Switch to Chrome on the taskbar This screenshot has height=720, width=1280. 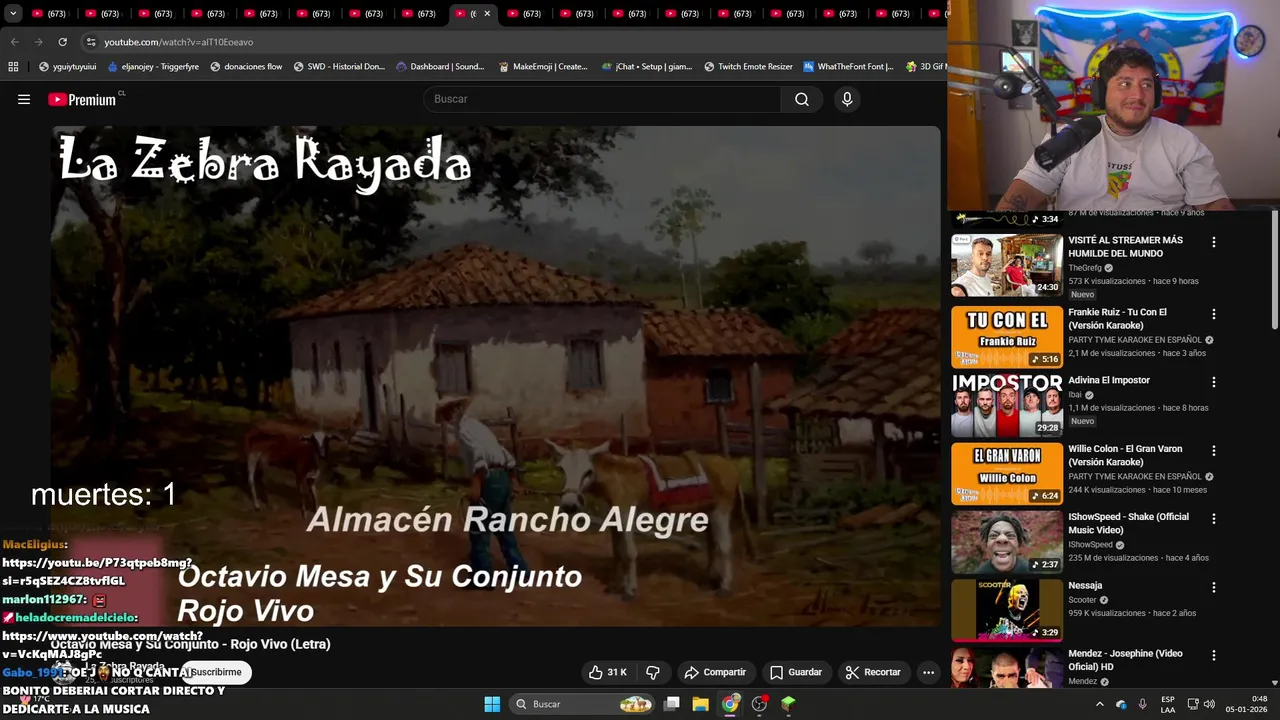pyautogui.click(x=730, y=704)
